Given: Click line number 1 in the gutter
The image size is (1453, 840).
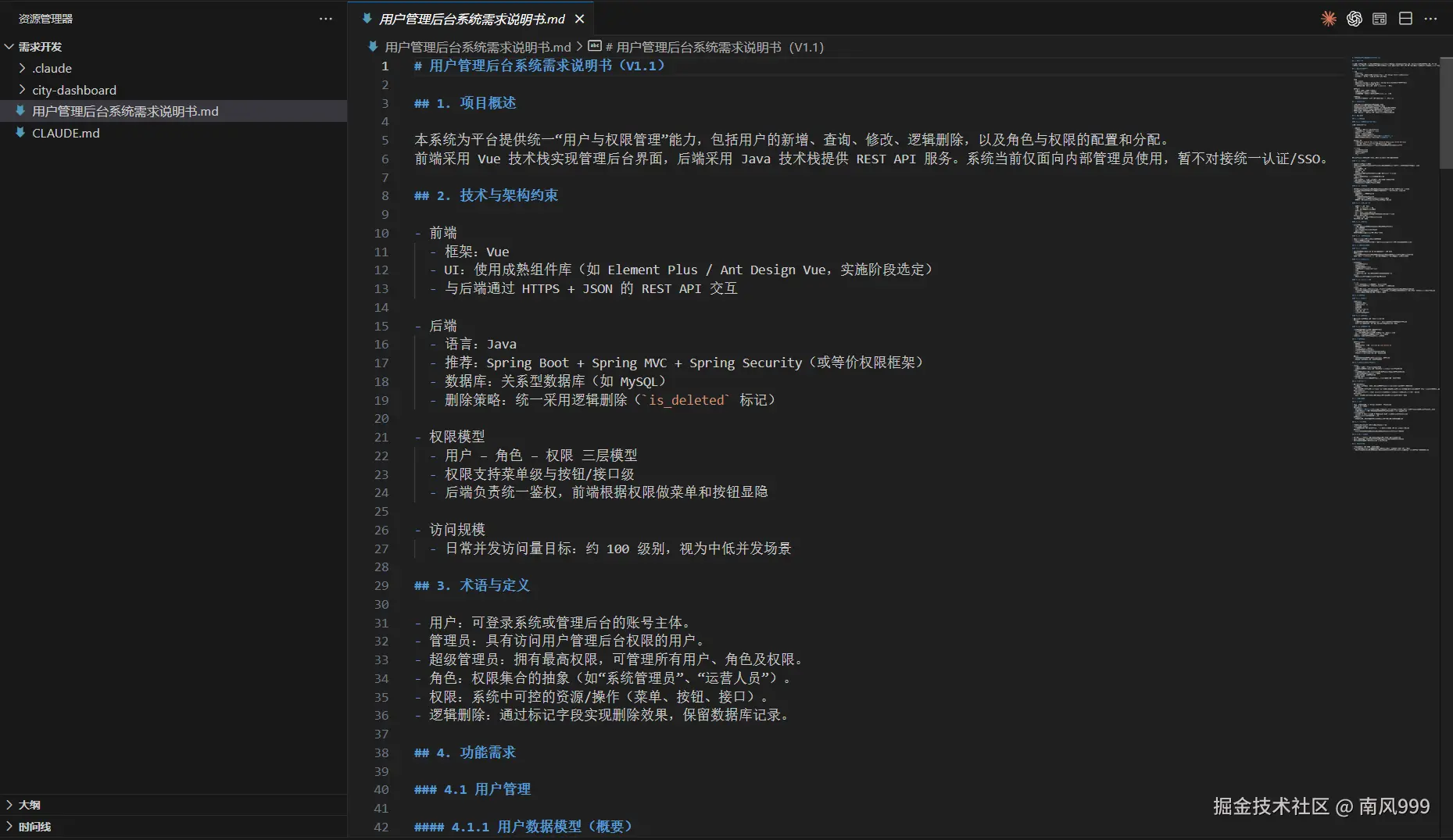Looking at the screenshot, I should click(385, 66).
